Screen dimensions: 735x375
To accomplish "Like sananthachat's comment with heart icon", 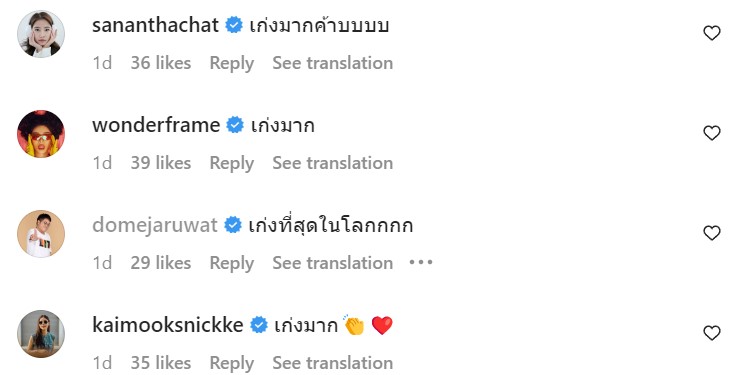I will coord(712,33).
